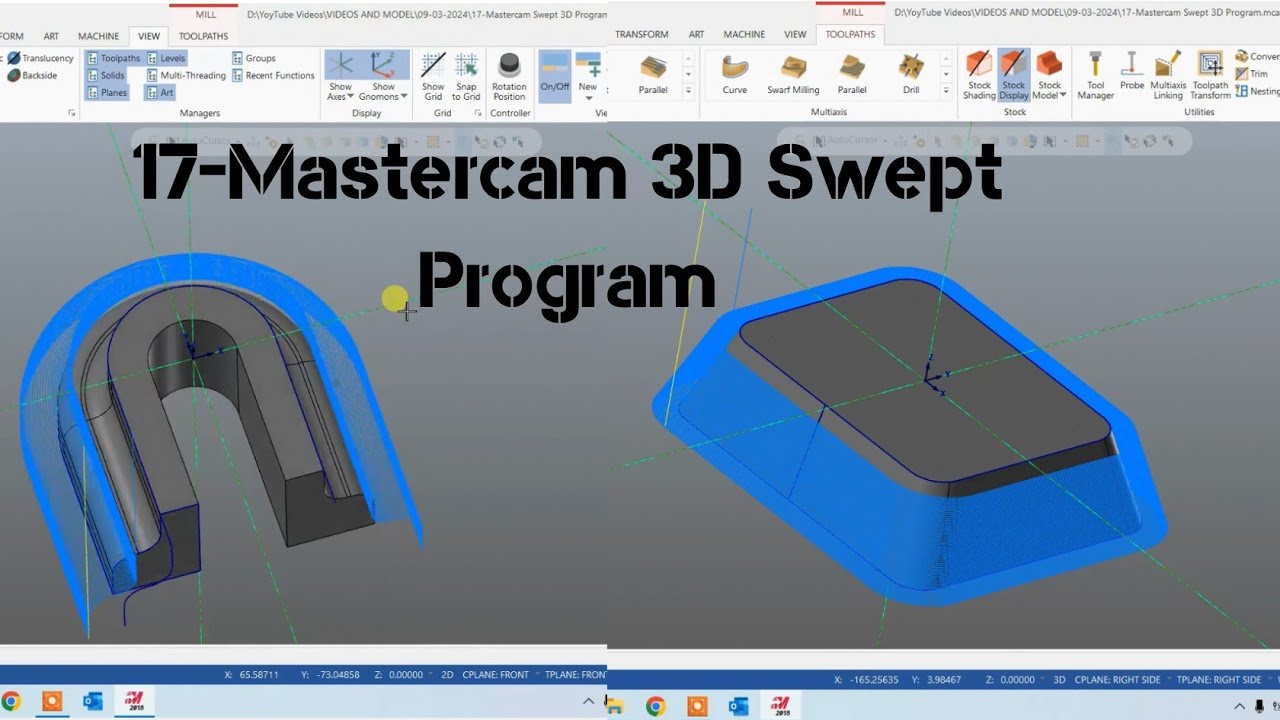The image size is (1280, 720).
Task: Toggle Translucency in the left window
Action: [x=40, y=58]
